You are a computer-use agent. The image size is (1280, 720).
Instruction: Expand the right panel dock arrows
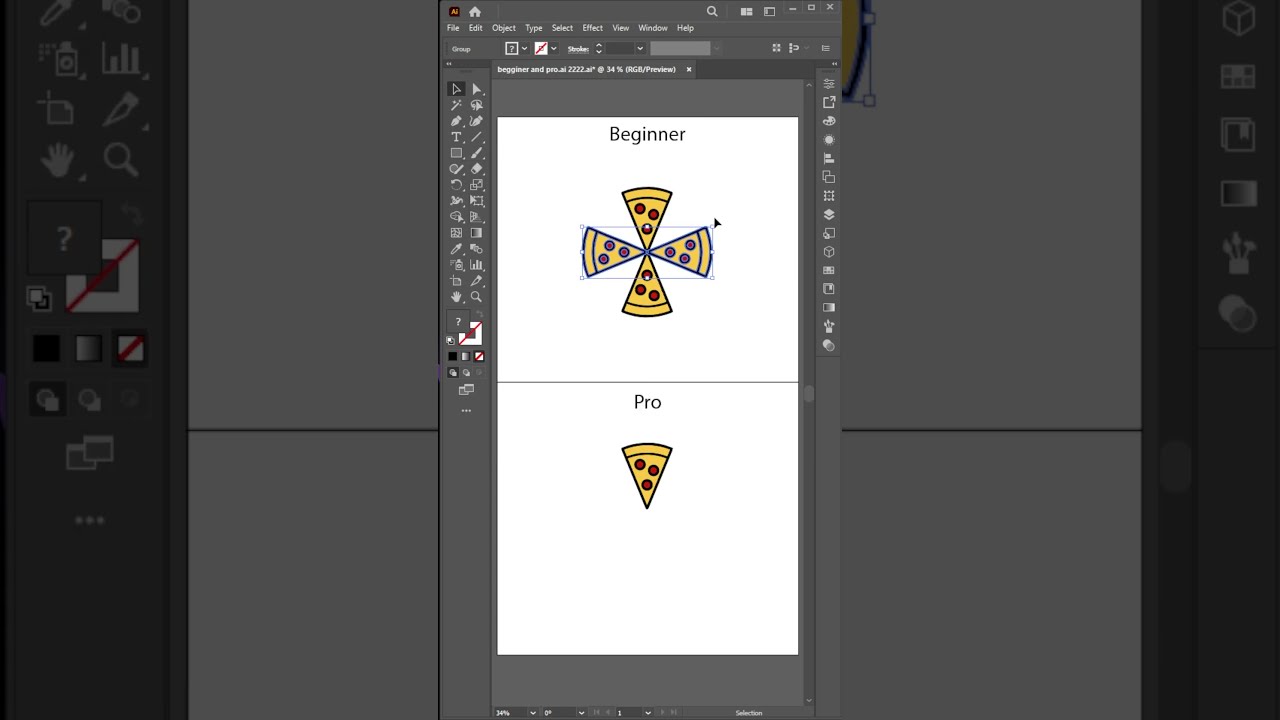click(x=834, y=64)
